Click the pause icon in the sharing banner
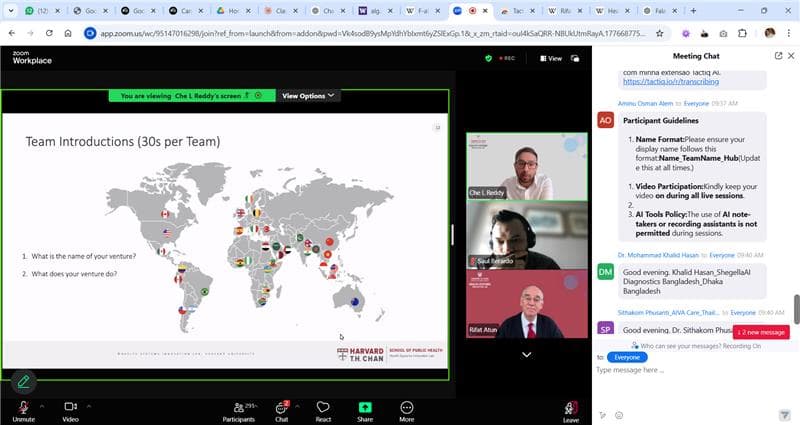The width and height of the screenshot is (800, 425). click(x=258, y=95)
